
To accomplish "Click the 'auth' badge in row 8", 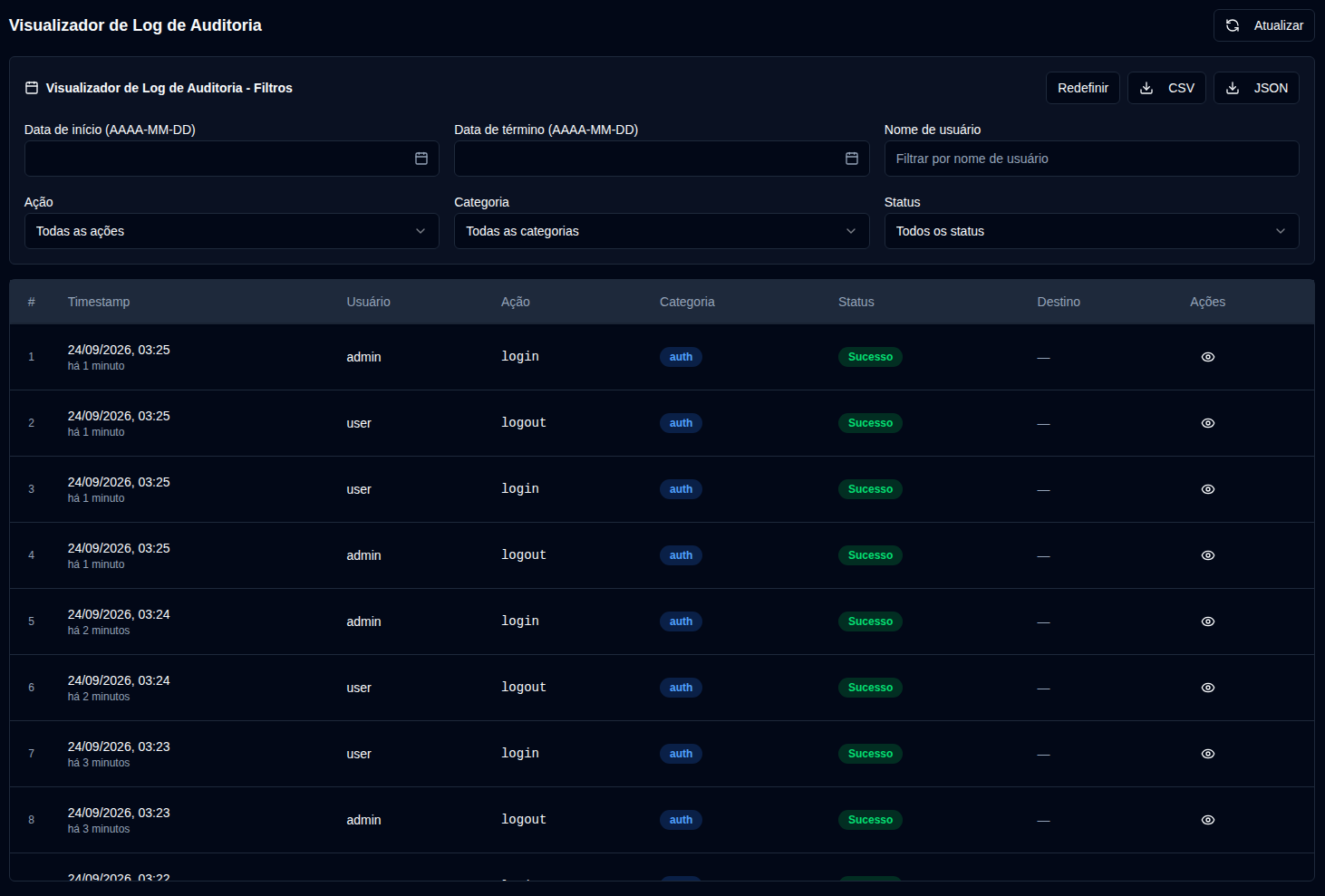I will [681, 820].
